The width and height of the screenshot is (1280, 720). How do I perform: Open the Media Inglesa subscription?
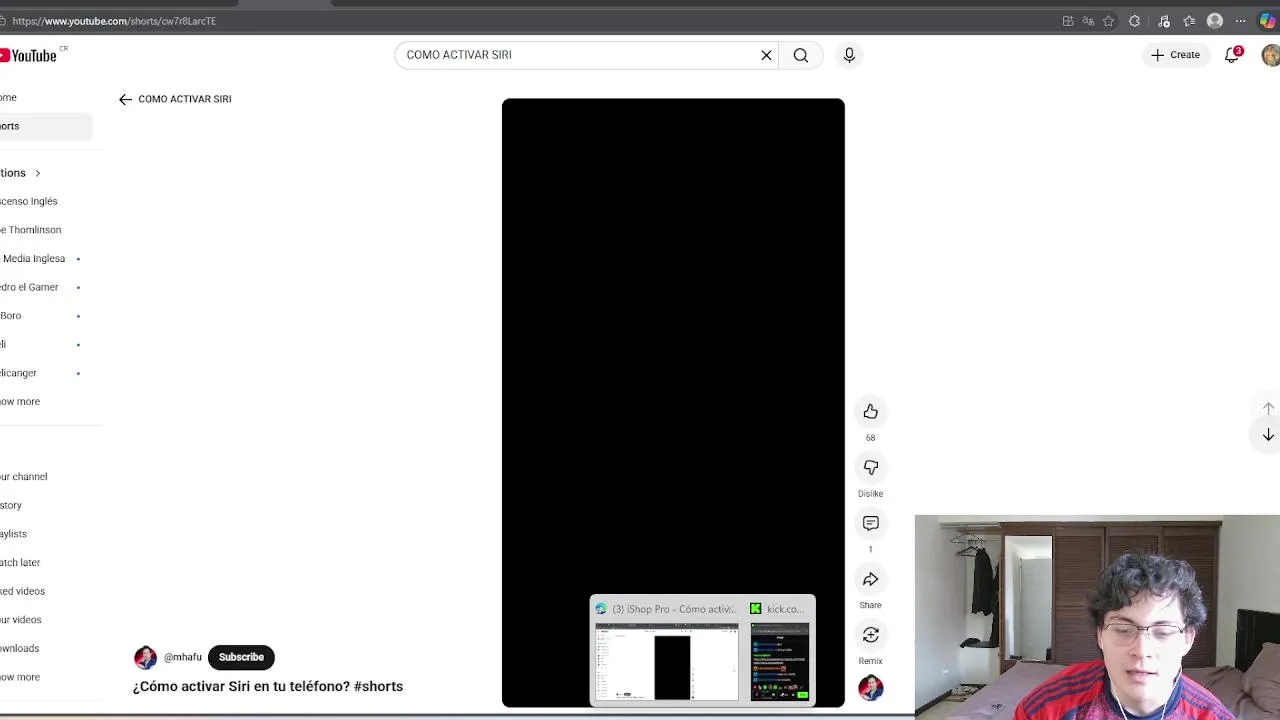tap(33, 258)
